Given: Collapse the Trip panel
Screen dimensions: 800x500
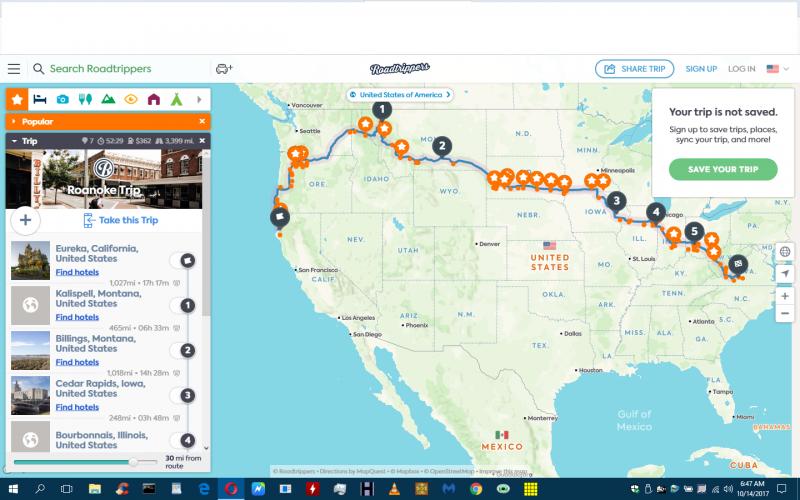Looking at the screenshot, I should tap(13, 141).
